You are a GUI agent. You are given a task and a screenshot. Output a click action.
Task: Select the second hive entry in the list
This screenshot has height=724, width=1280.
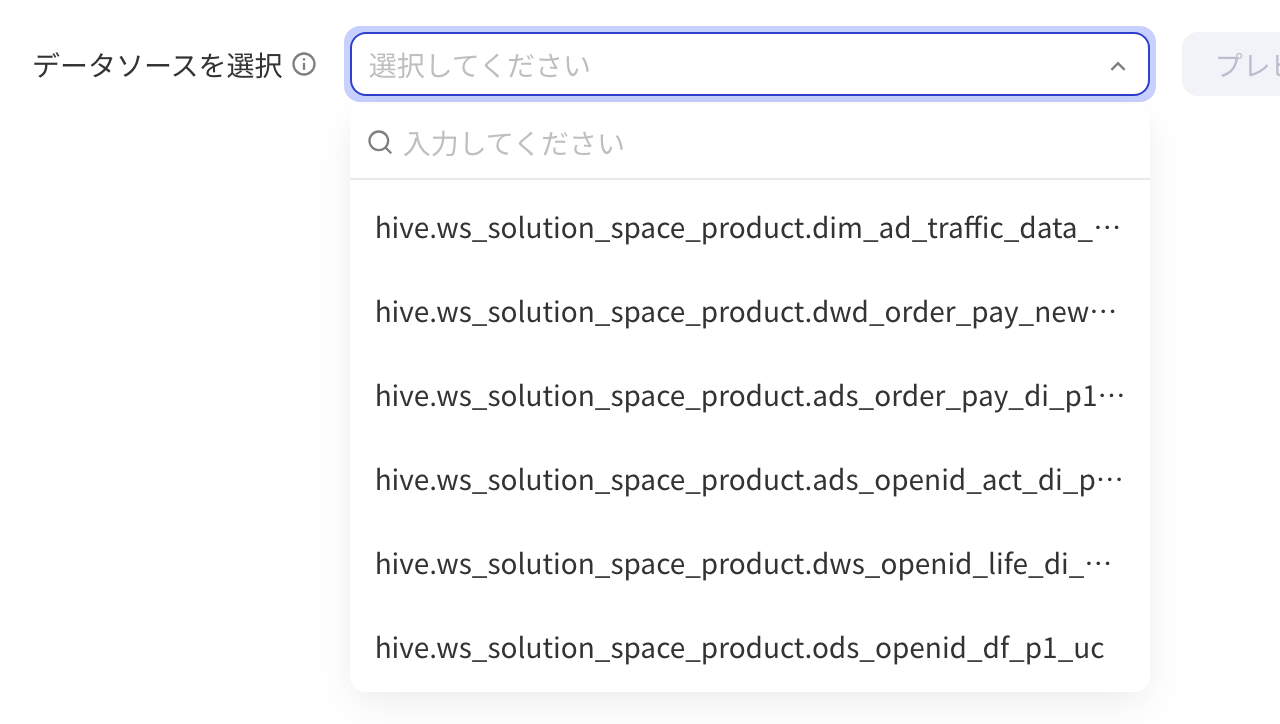[750, 312]
